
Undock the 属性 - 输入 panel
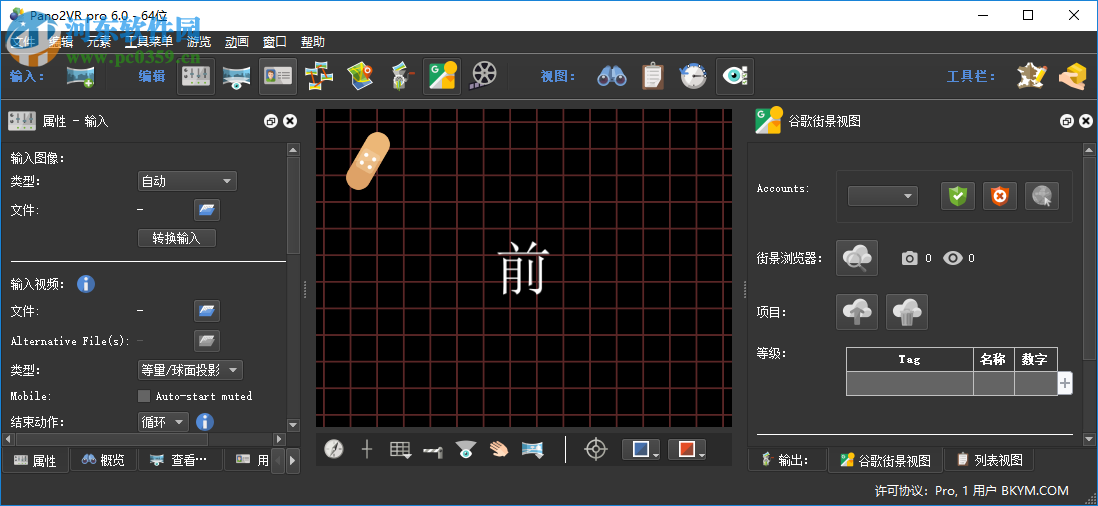(x=270, y=121)
